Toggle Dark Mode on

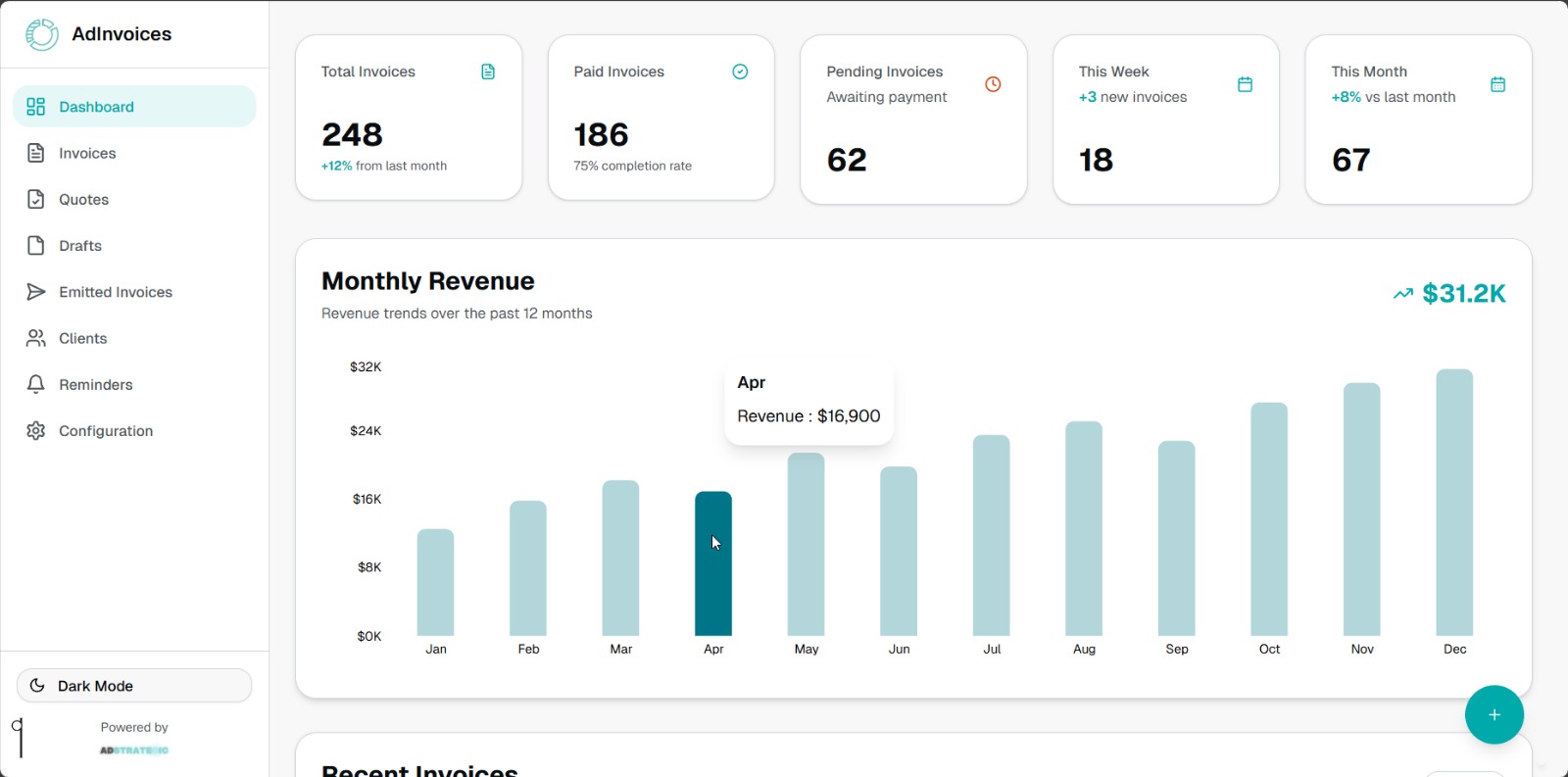coord(134,686)
